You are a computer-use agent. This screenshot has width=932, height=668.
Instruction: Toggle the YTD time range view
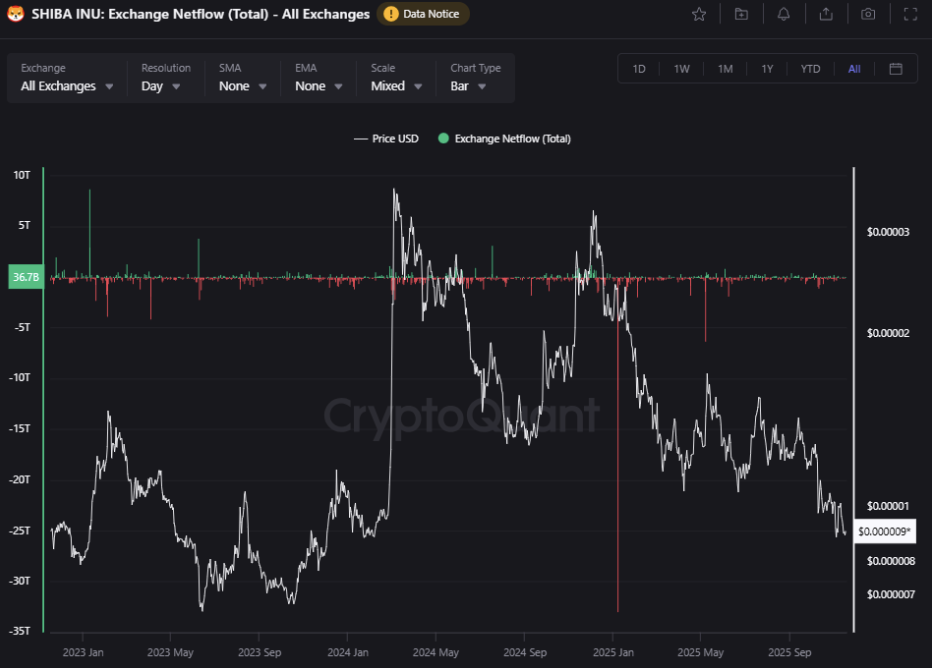coord(810,69)
